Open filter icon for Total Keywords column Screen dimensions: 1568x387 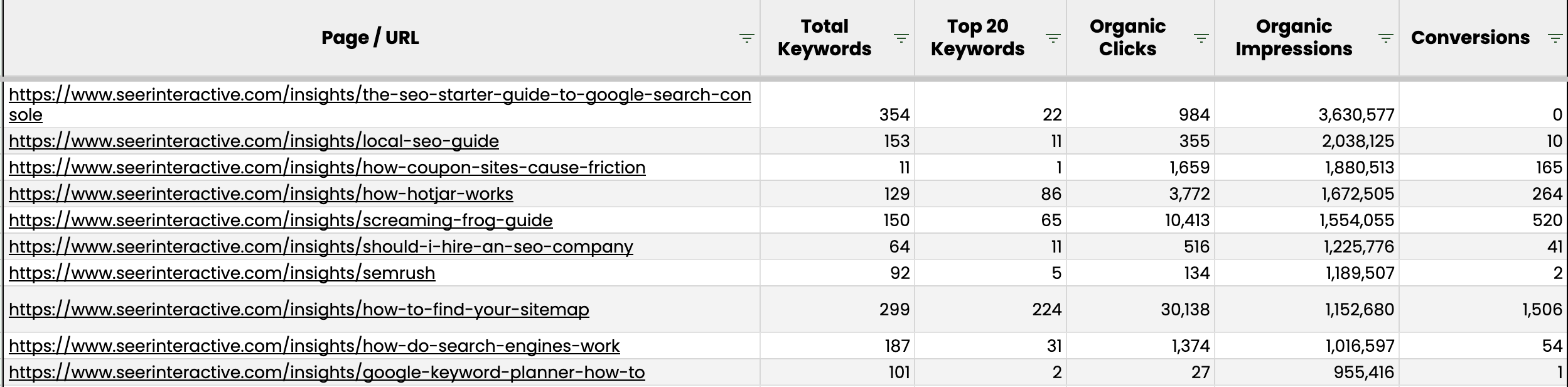[x=901, y=38]
